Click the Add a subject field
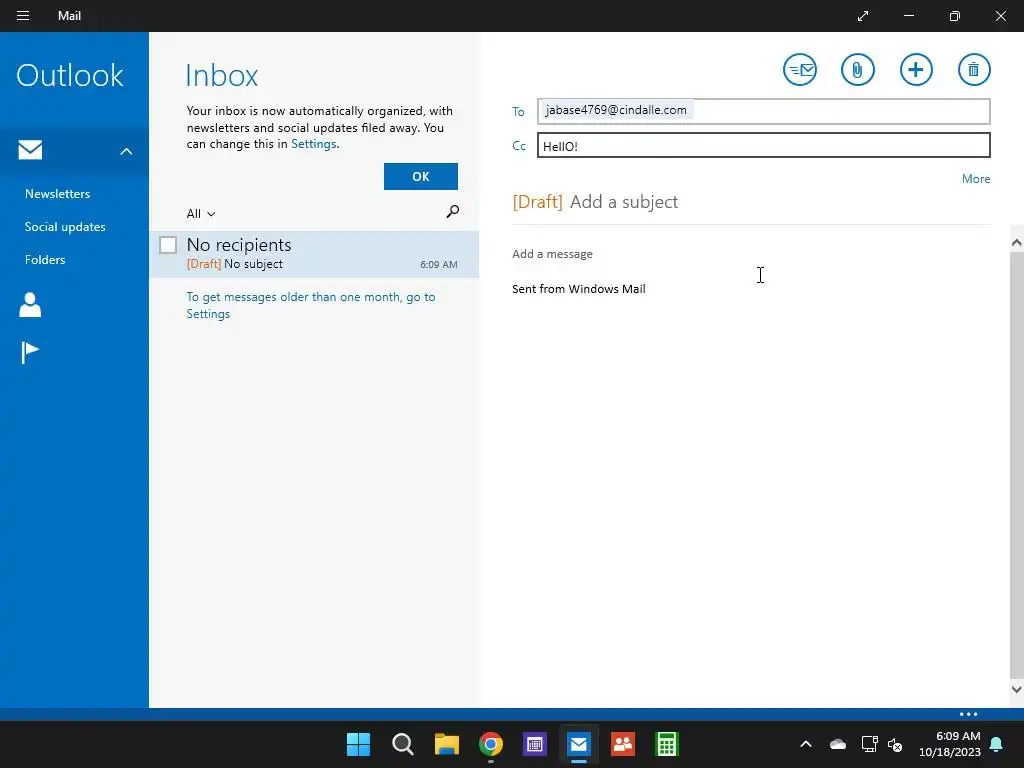This screenshot has width=1024, height=768. pyautogui.click(x=624, y=202)
